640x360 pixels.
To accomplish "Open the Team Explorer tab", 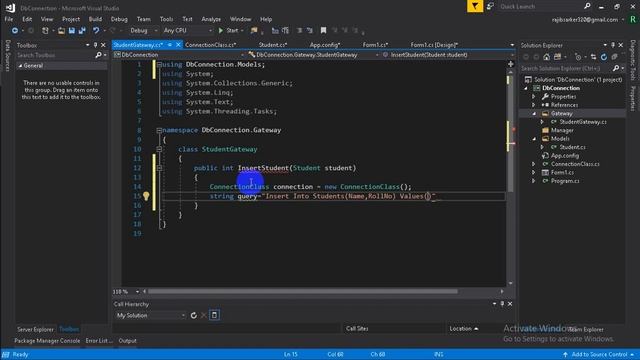I will [x=586, y=329].
